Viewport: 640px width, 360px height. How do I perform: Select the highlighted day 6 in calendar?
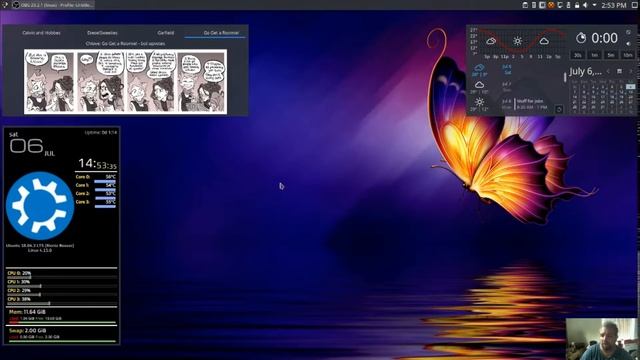[631, 87]
